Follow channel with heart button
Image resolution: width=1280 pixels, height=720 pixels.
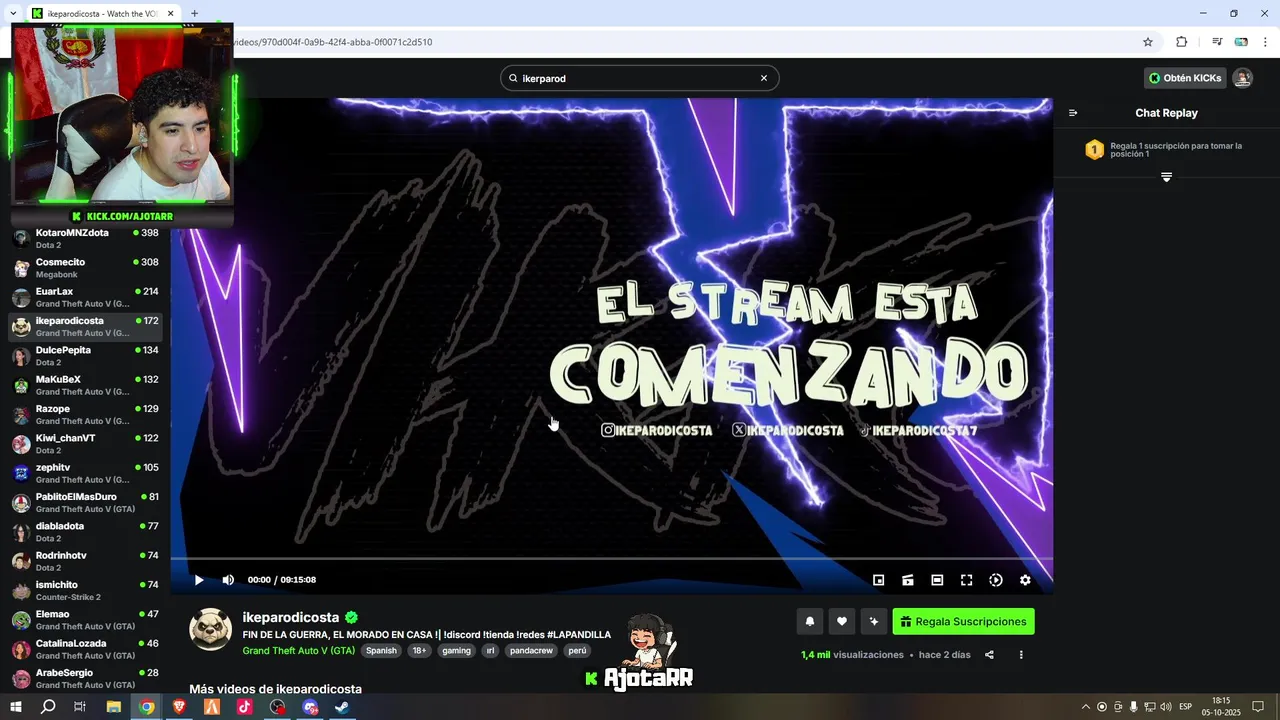pyautogui.click(x=842, y=621)
